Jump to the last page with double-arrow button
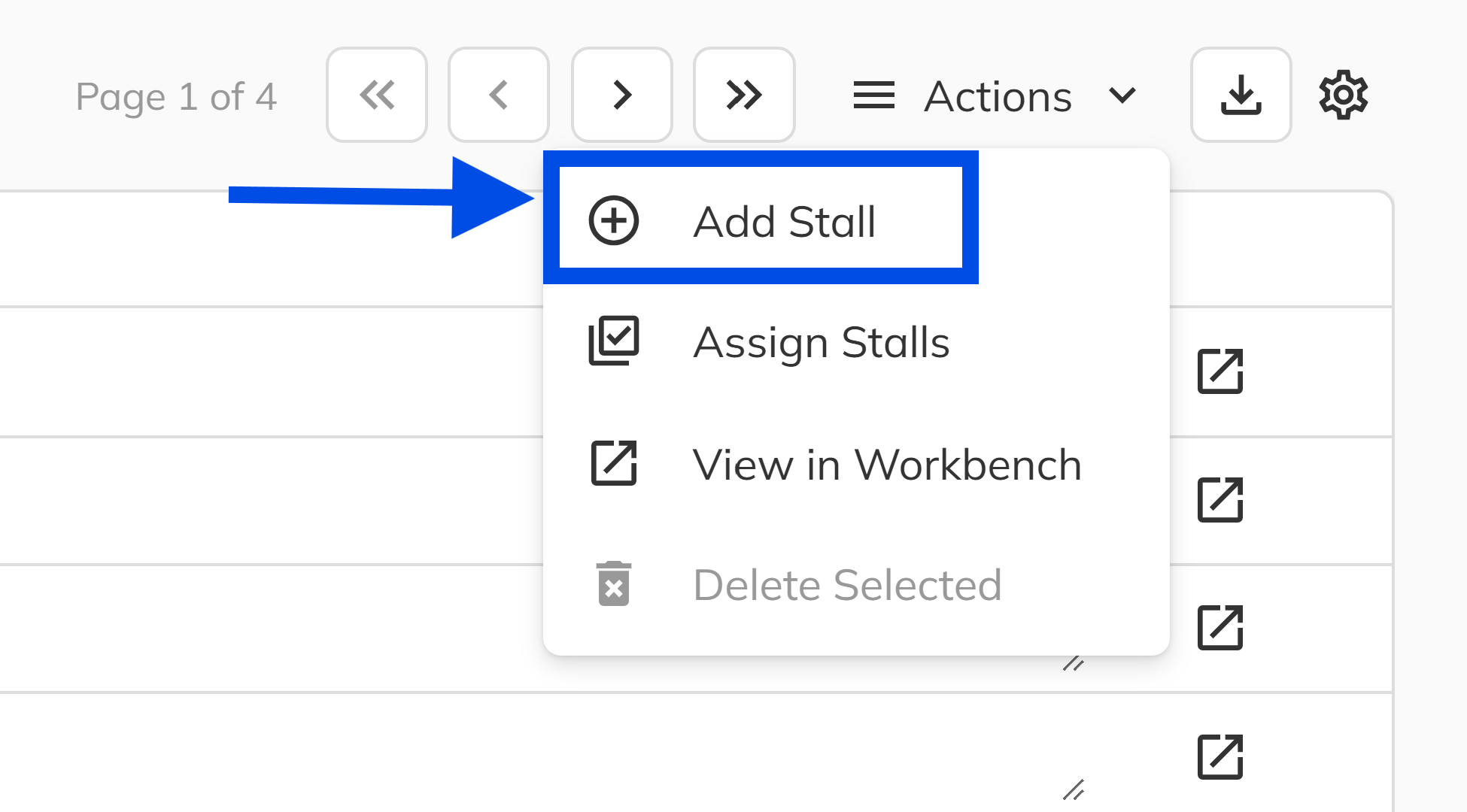 (x=743, y=95)
